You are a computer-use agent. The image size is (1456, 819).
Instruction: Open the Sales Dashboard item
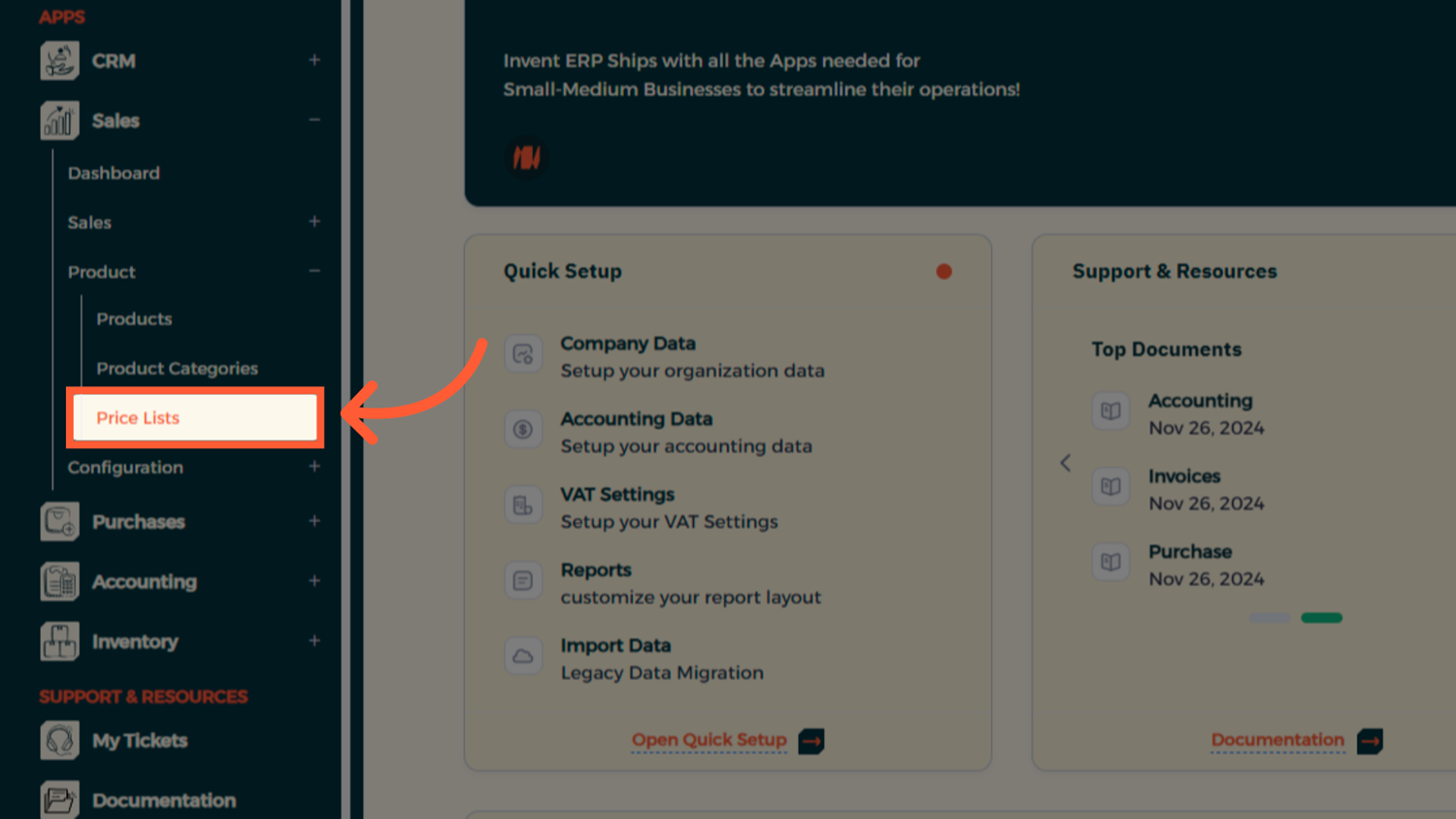(114, 174)
